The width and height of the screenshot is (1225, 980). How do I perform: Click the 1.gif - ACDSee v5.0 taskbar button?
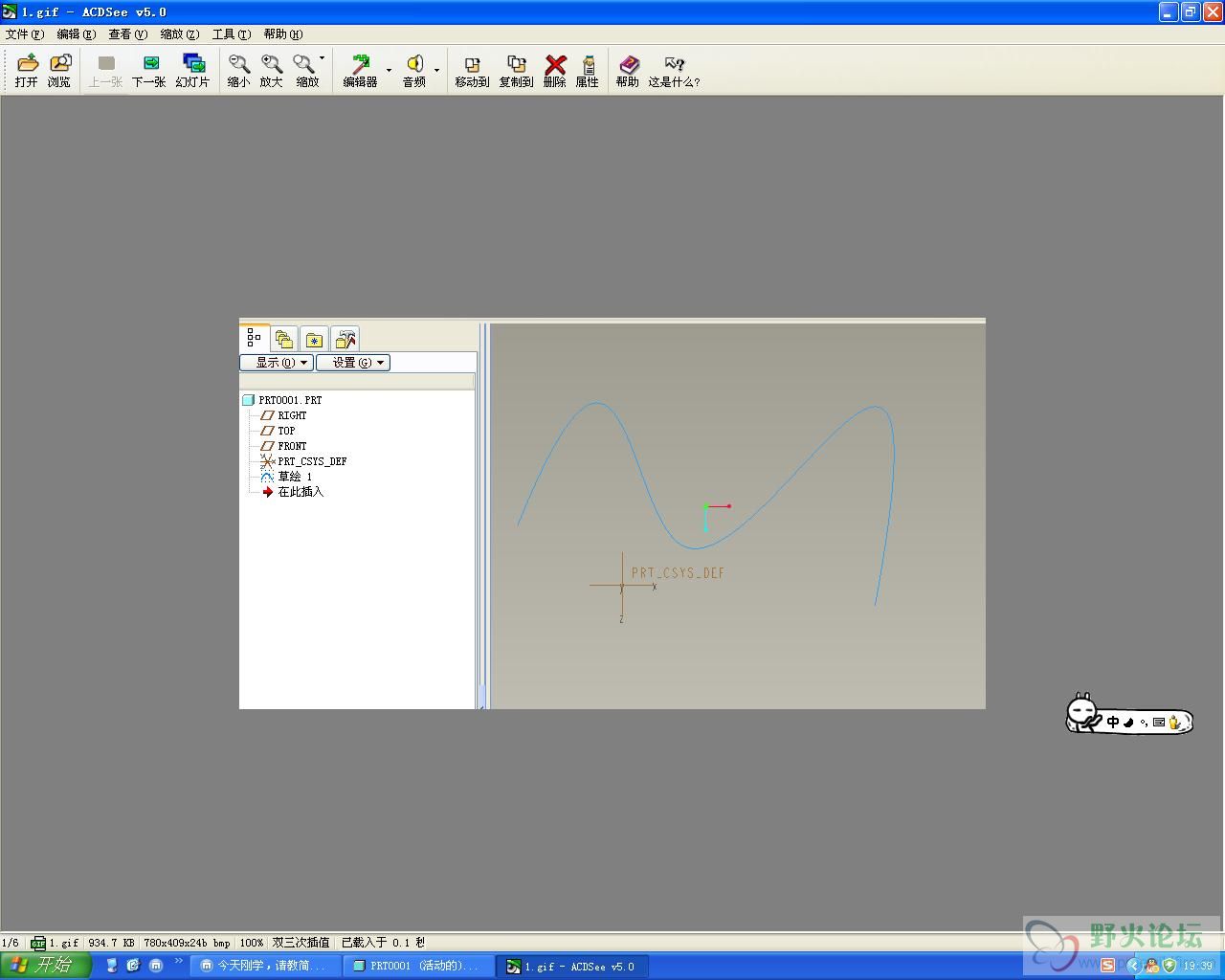coord(572,967)
